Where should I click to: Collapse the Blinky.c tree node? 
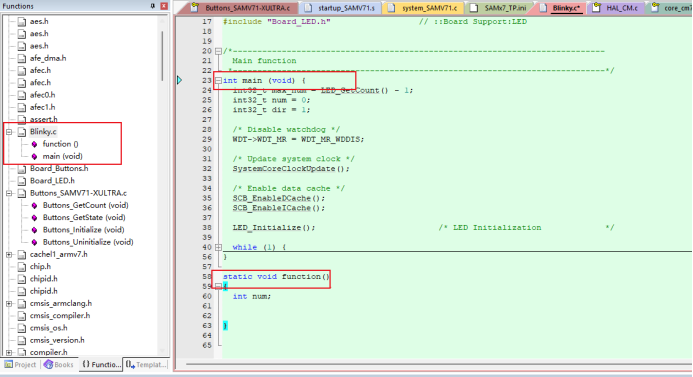coord(9,132)
